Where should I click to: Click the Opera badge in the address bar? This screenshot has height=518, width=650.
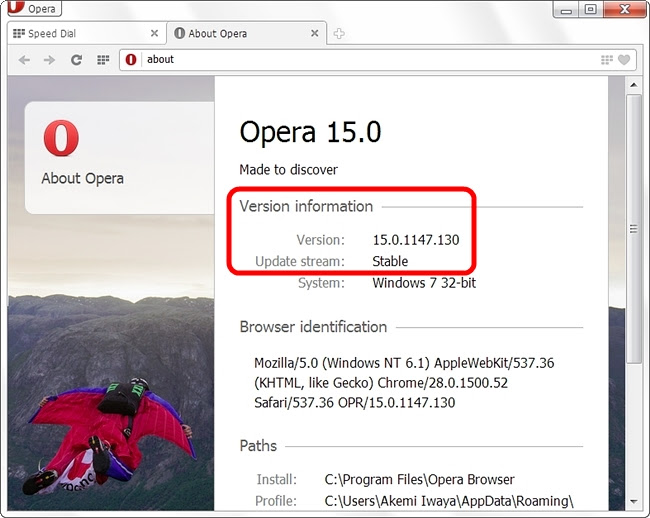[x=131, y=60]
